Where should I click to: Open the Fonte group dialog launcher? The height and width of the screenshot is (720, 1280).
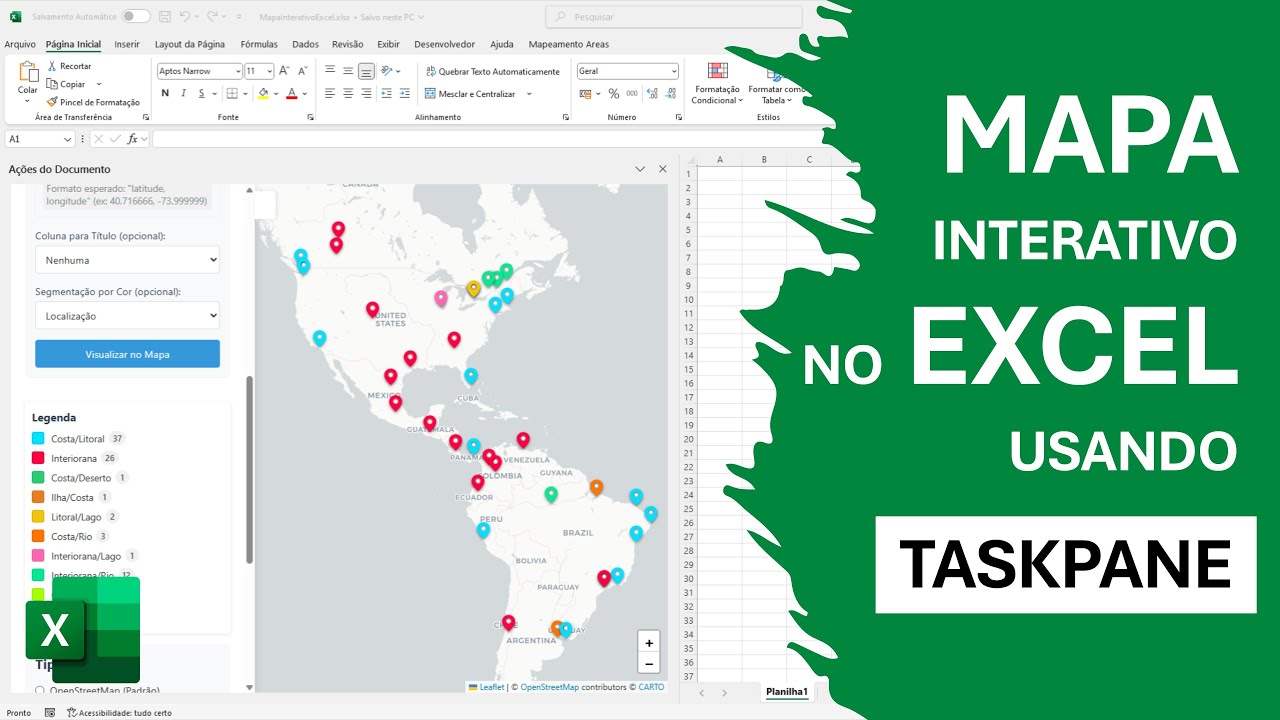(x=311, y=117)
